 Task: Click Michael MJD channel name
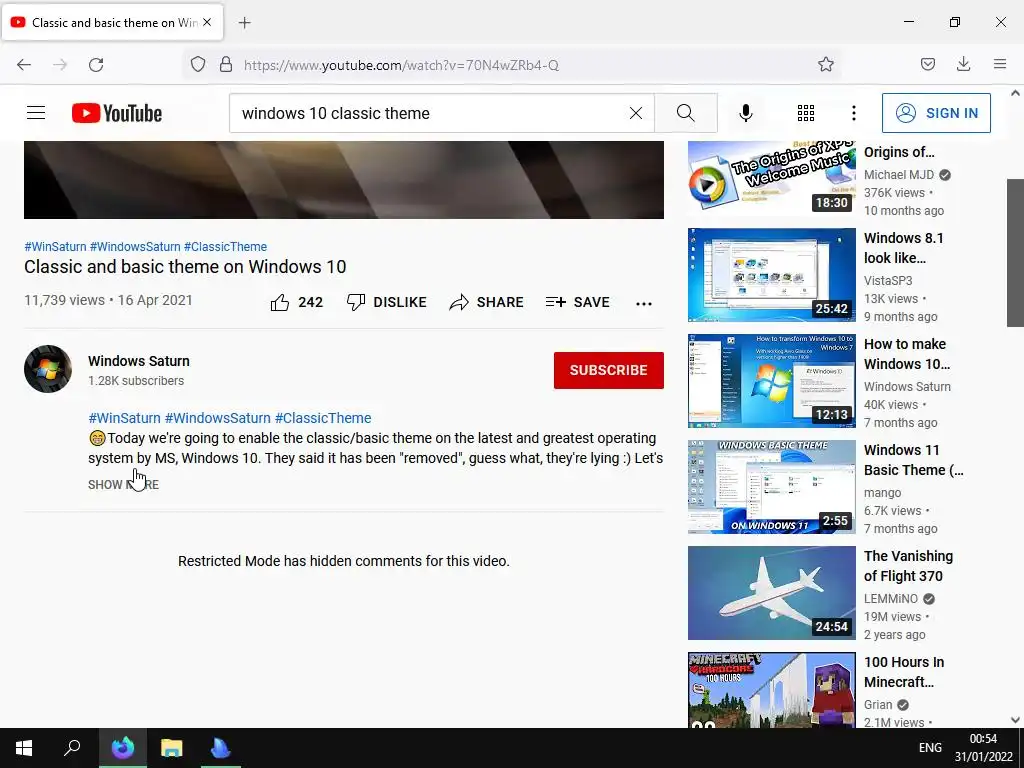pyautogui.click(x=899, y=175)
